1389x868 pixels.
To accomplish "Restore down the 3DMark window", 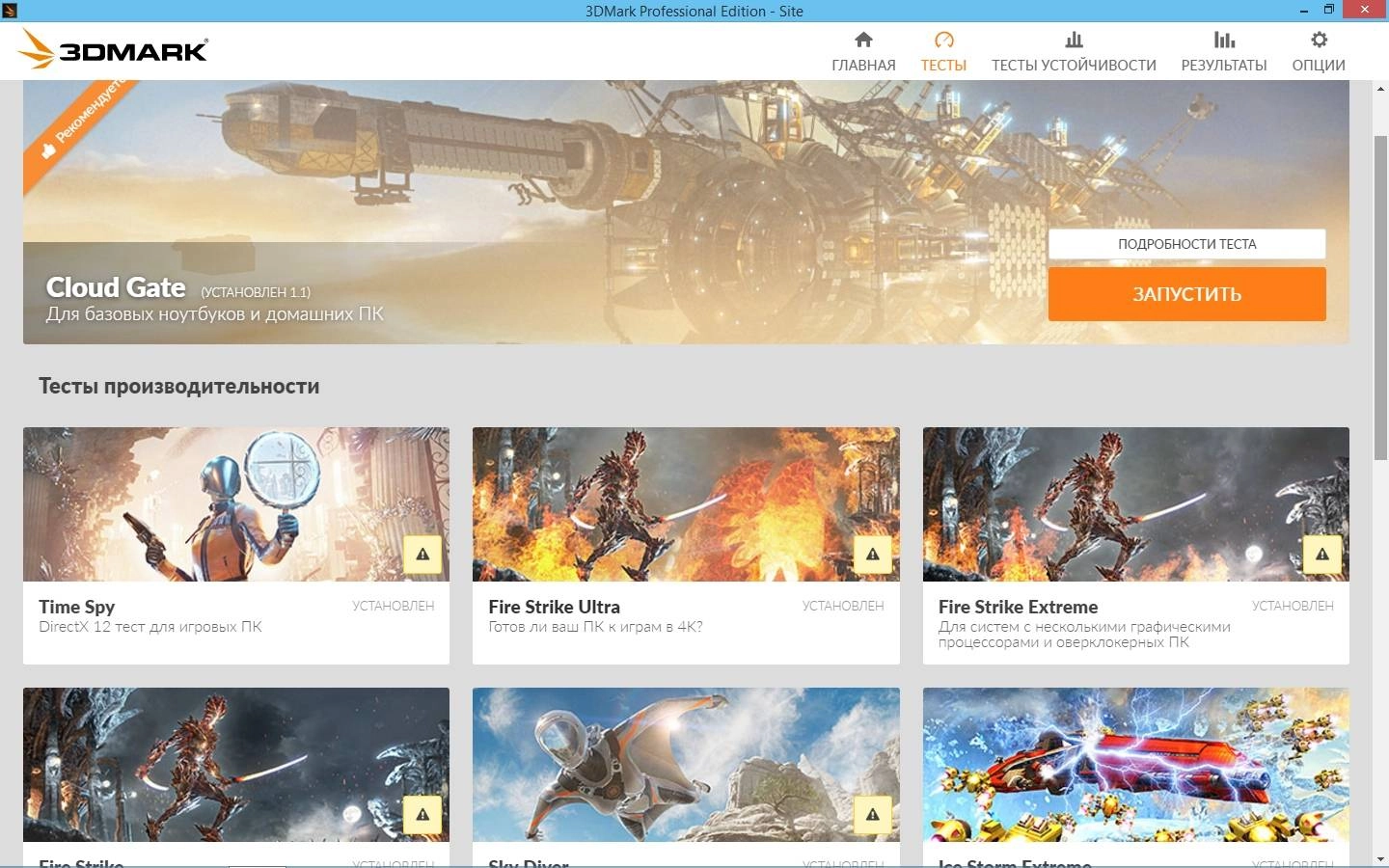I will pos(1329,11).
